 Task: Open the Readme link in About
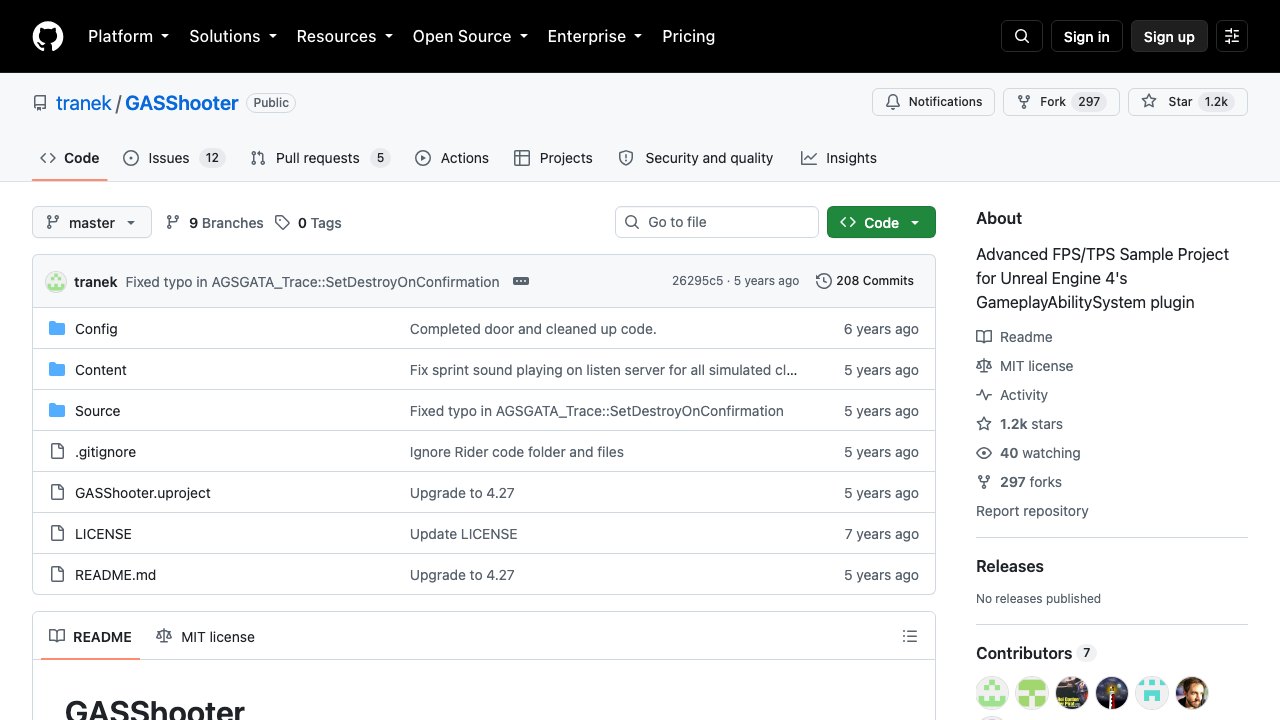[1014, 337]
